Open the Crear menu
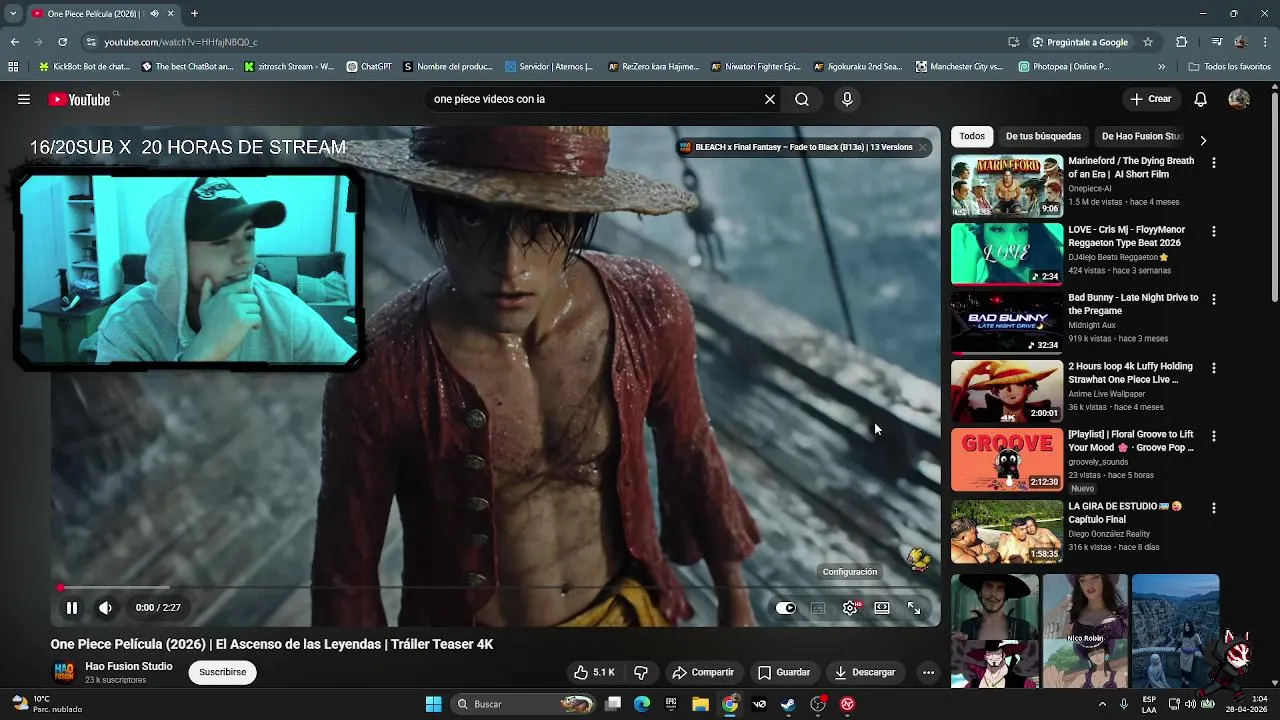The height and width of the screenshot is (720, 1280). [x=1151, y=99]
